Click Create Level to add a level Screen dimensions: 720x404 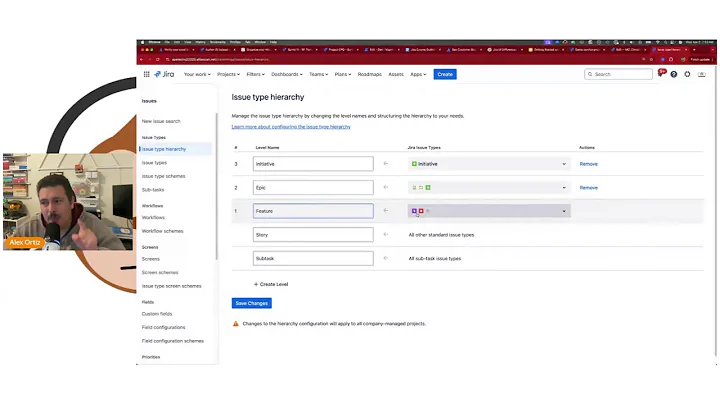pyautogui.click(x=271, y=284)
